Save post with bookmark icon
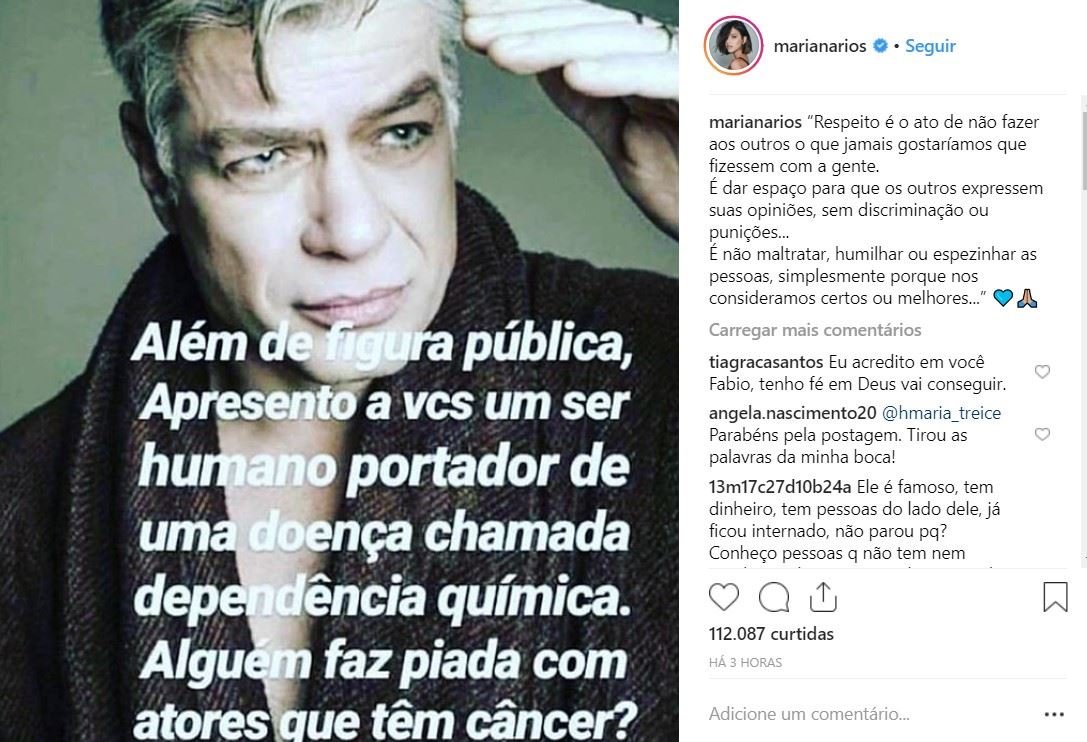 pyautogui.click(x=1055, y=597)
